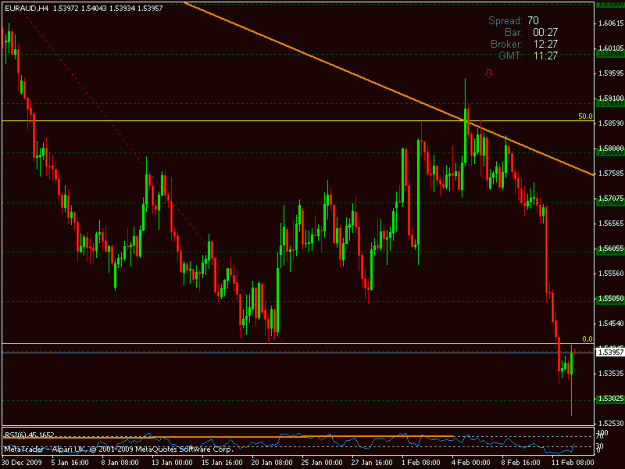Click the 1.59100 price axis label
The height and width of the screenshot is (469, 625).
pyautogui.click(x=610, y=98)
